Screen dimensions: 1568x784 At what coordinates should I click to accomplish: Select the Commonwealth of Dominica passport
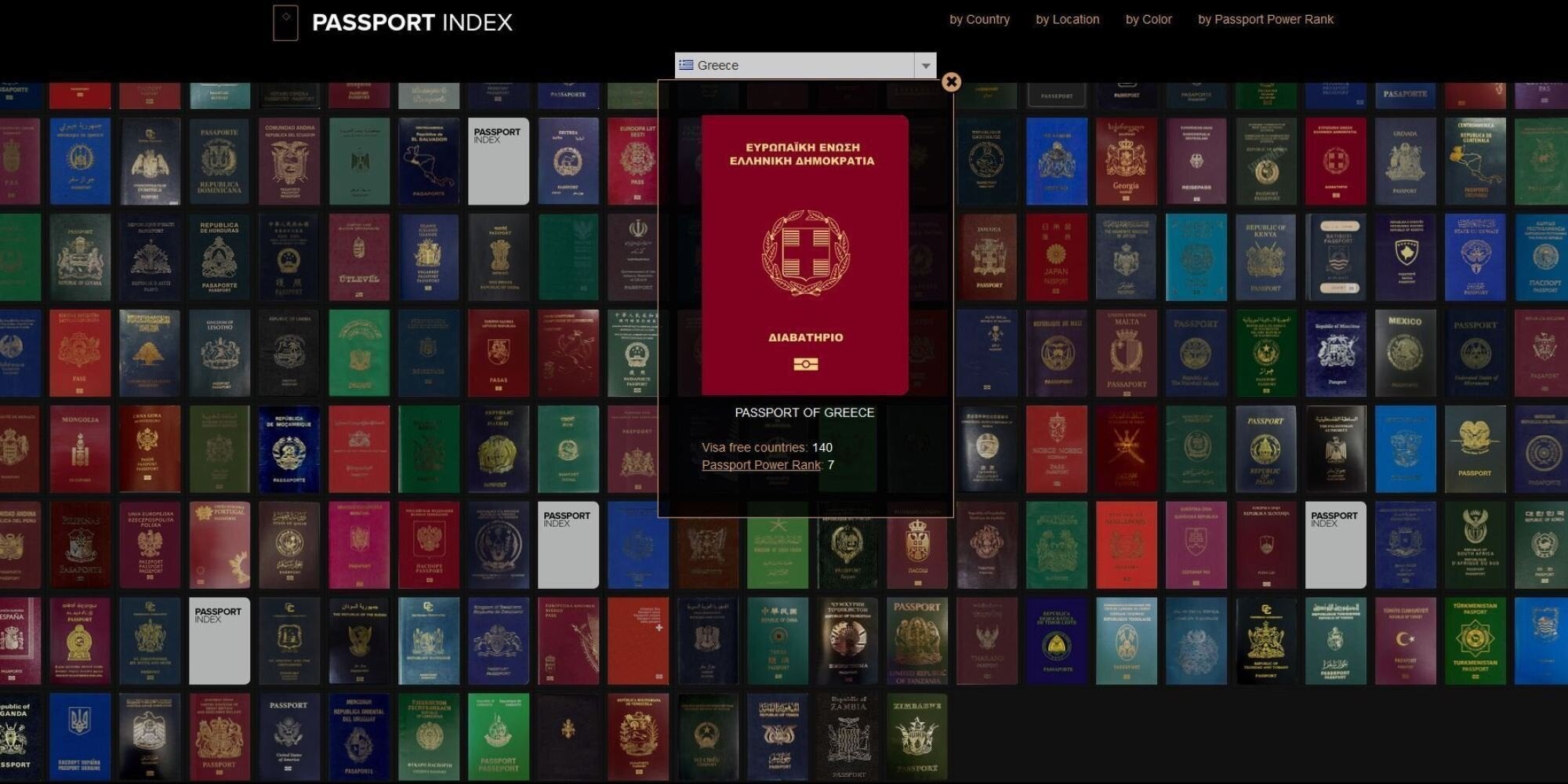(x=149, y=162)
